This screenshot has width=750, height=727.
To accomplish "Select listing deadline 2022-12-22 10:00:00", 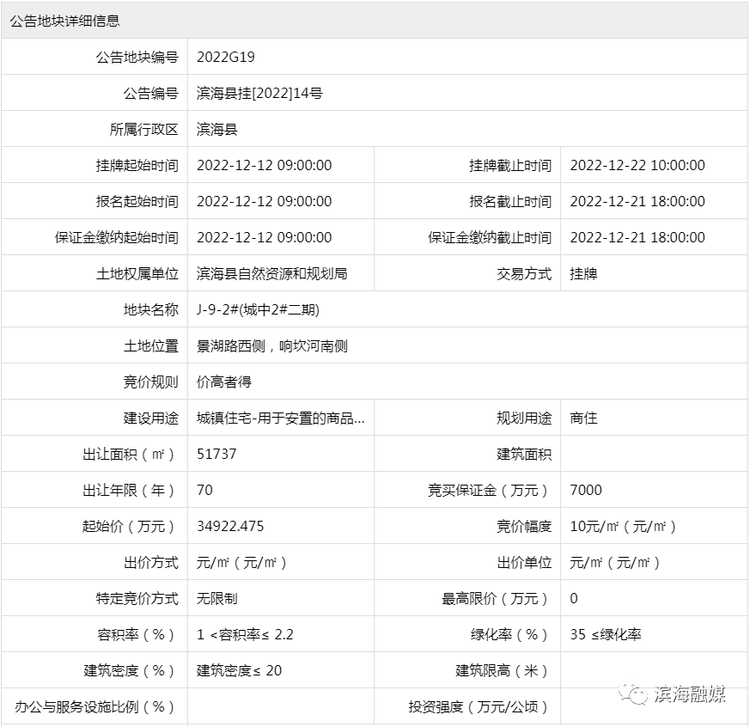I will tap(638, 165).
